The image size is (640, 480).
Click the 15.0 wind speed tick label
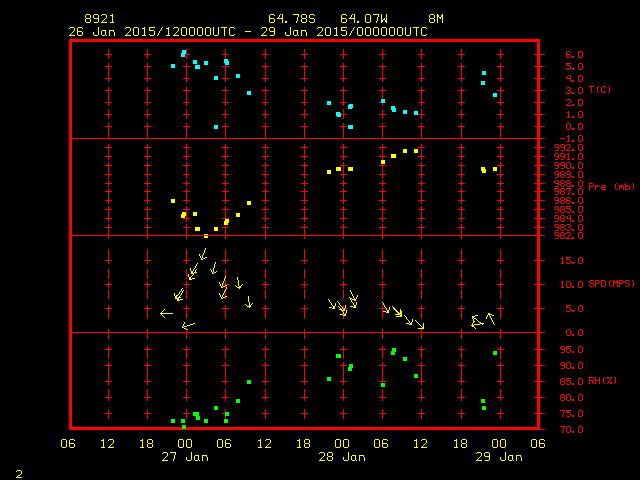coord(564,260)
